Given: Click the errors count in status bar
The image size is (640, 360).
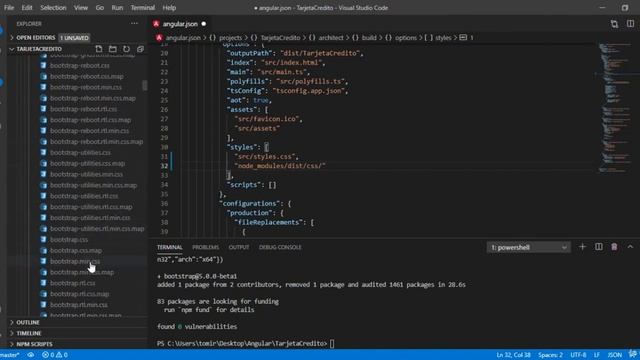Looking at the screenshot, I should click(x=48, y=355).
